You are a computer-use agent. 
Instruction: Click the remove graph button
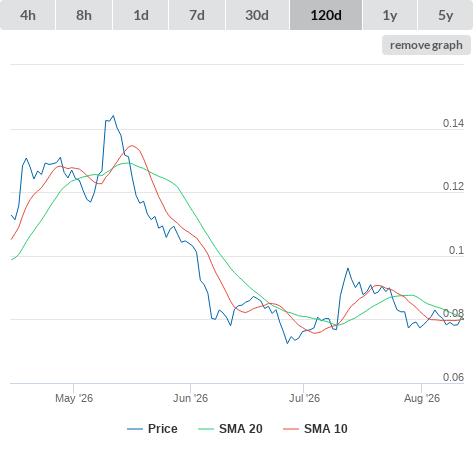pos(426,45)
